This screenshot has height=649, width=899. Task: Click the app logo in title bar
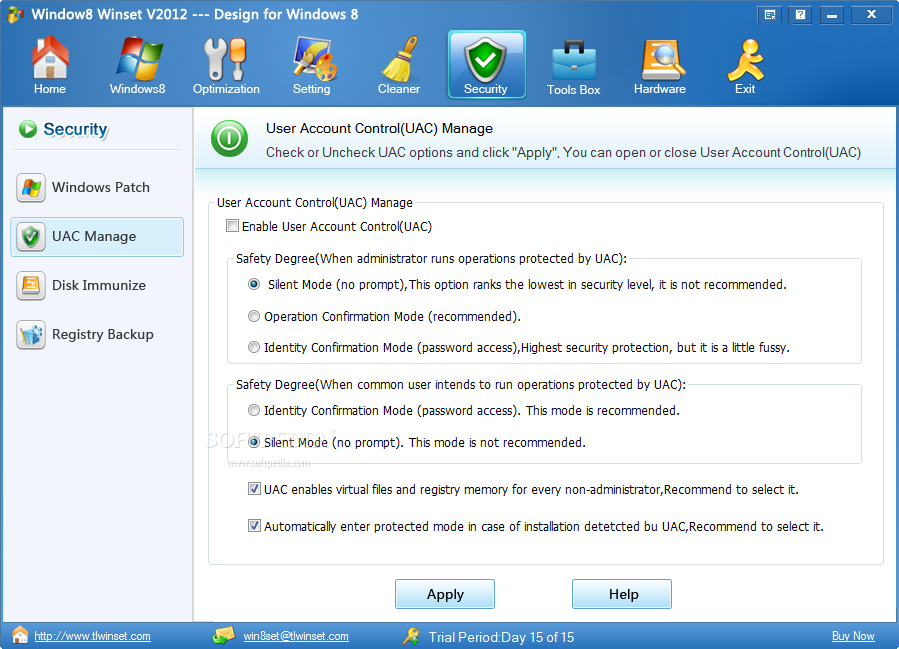[15, 14]
